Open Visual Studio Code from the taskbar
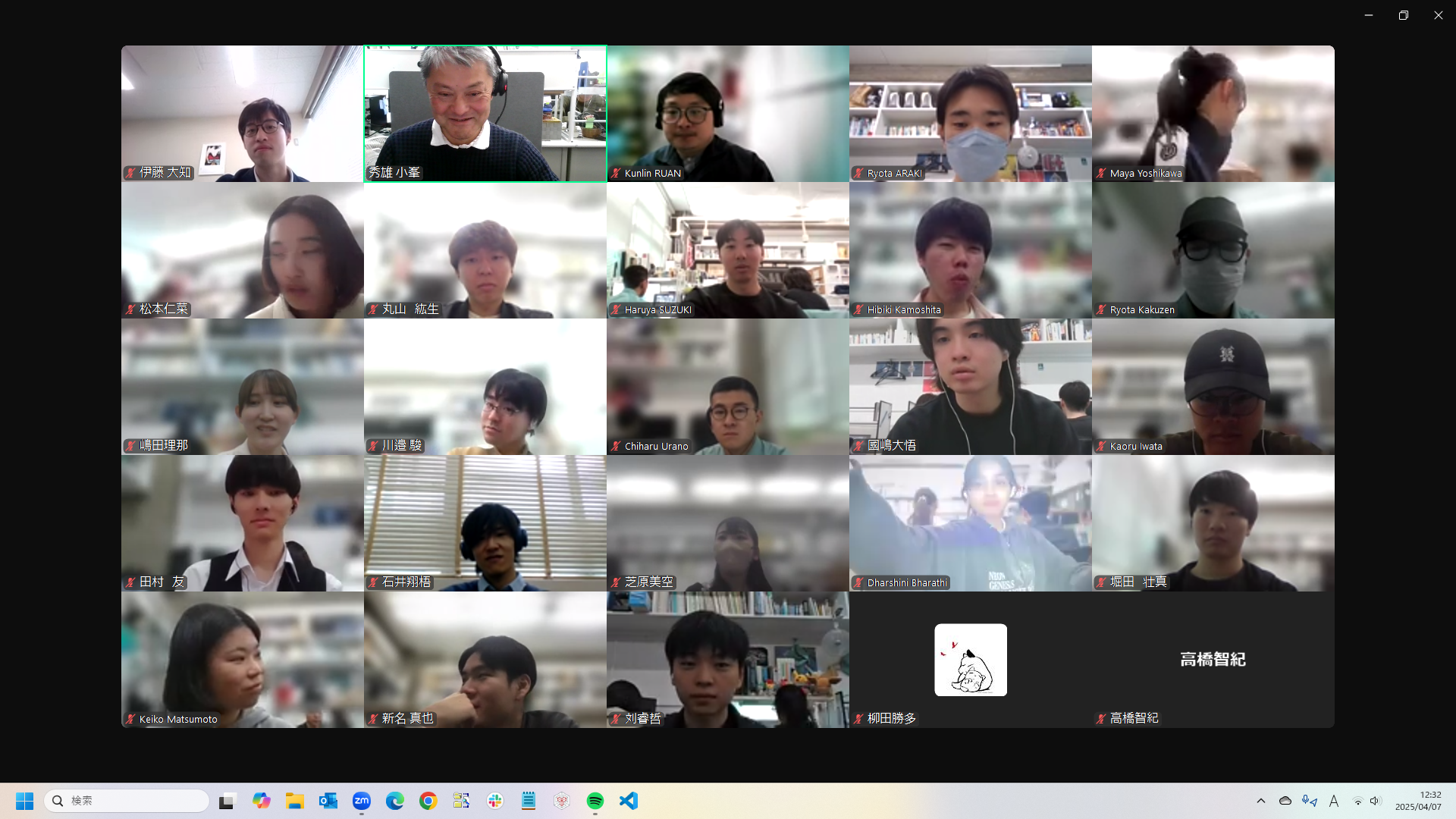The height and width of the screenshot is (819, 1456). pyautogui.click(x=629, y=801)
